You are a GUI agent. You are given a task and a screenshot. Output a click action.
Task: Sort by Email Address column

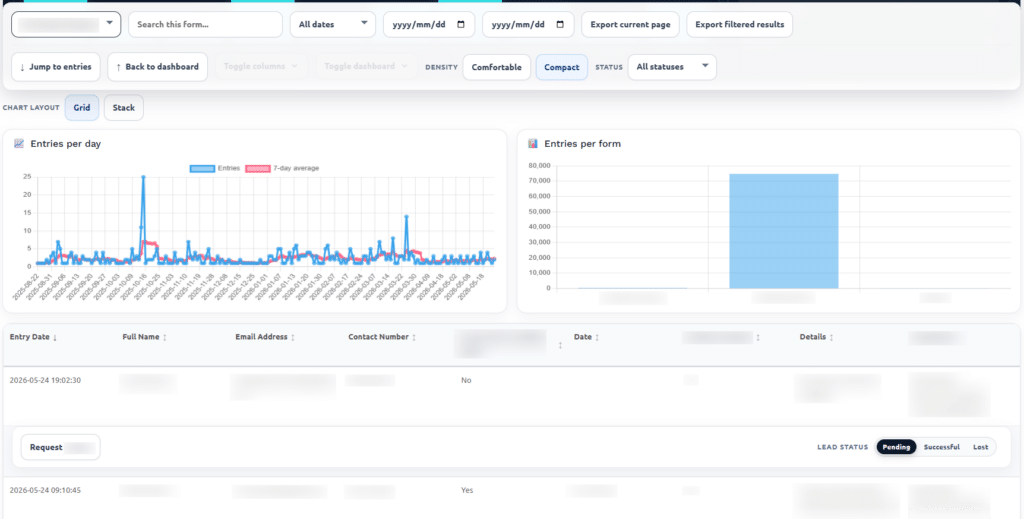pos(265,337)
